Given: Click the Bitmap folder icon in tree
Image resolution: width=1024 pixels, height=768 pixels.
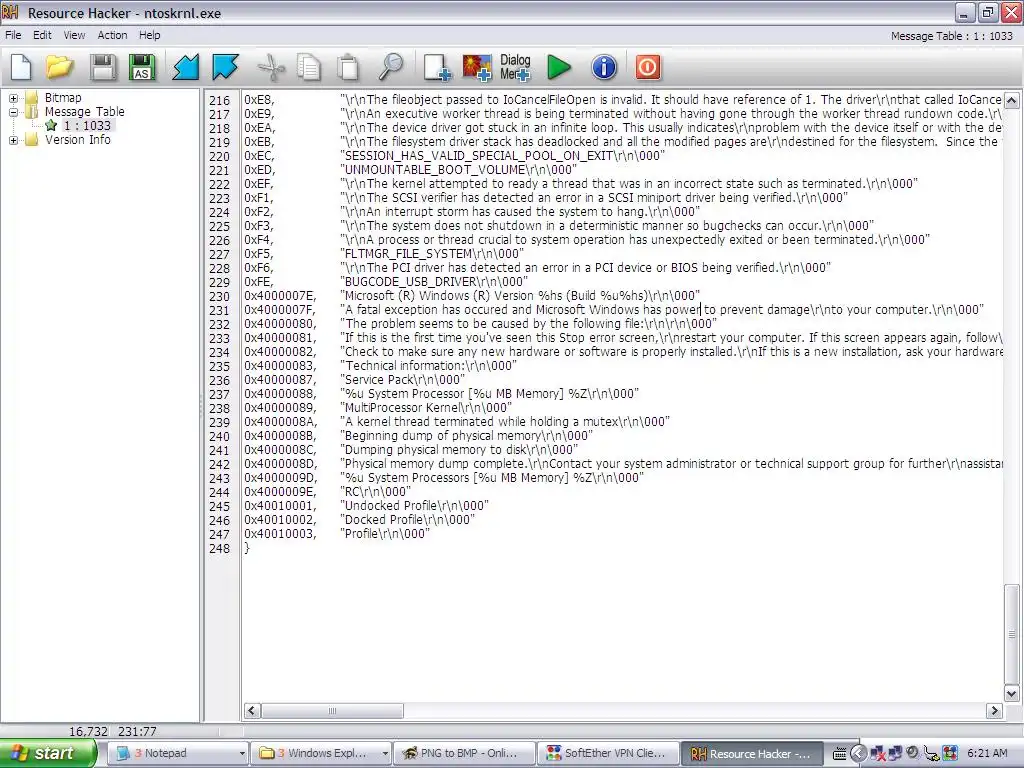Looking at the screenshot, I should coord(31,98).
